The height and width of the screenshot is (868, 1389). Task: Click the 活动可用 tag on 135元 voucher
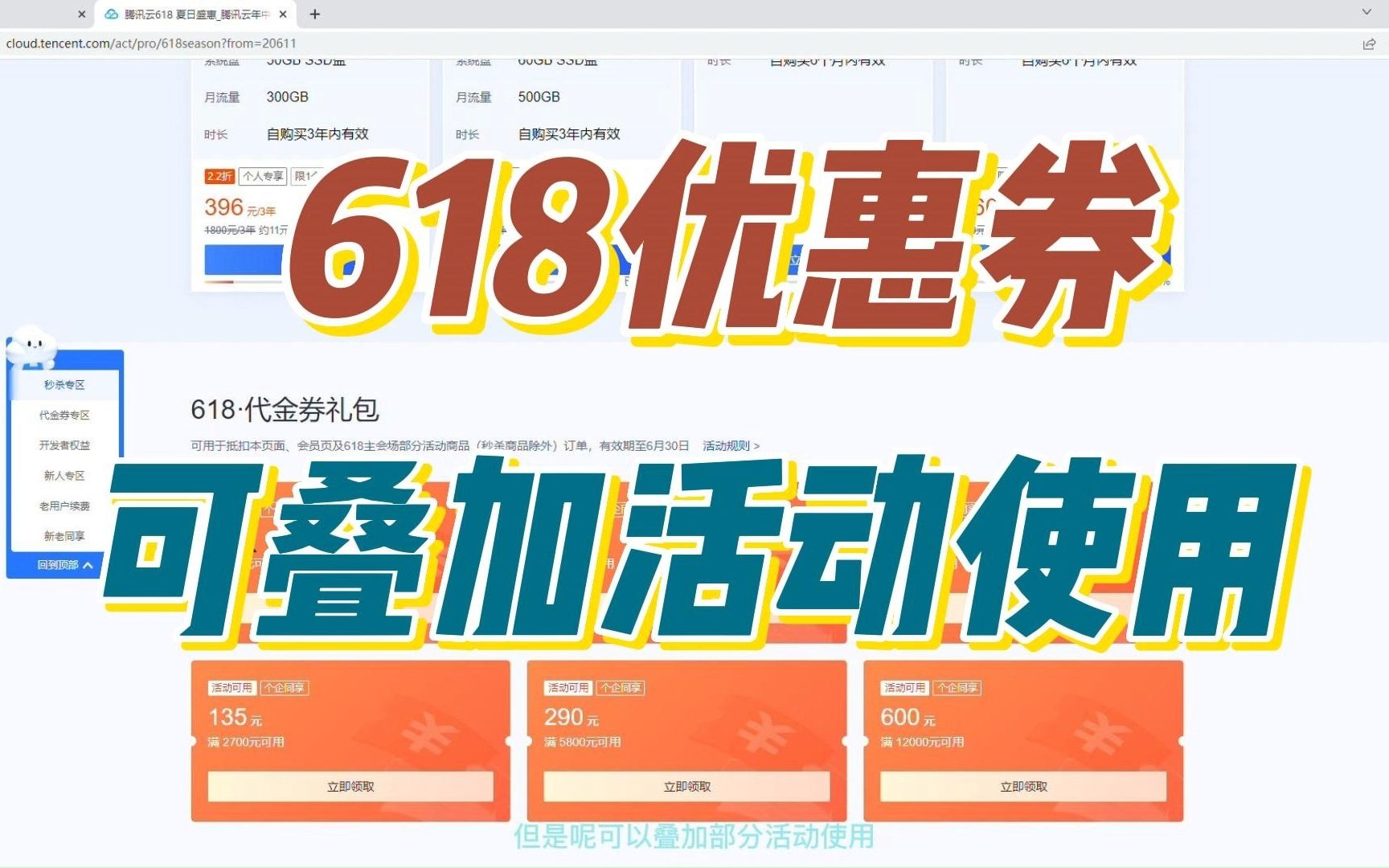[231, 688]
